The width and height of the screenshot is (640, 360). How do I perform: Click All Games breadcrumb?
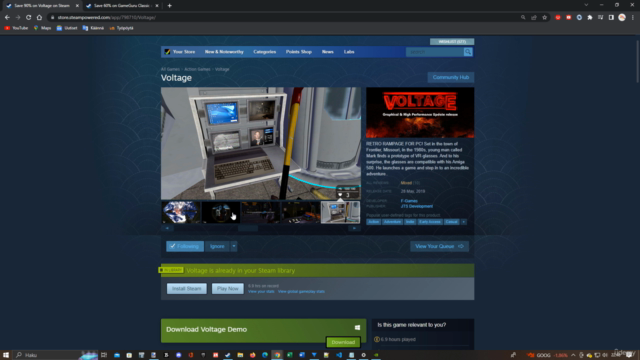[x=170, y=69]
